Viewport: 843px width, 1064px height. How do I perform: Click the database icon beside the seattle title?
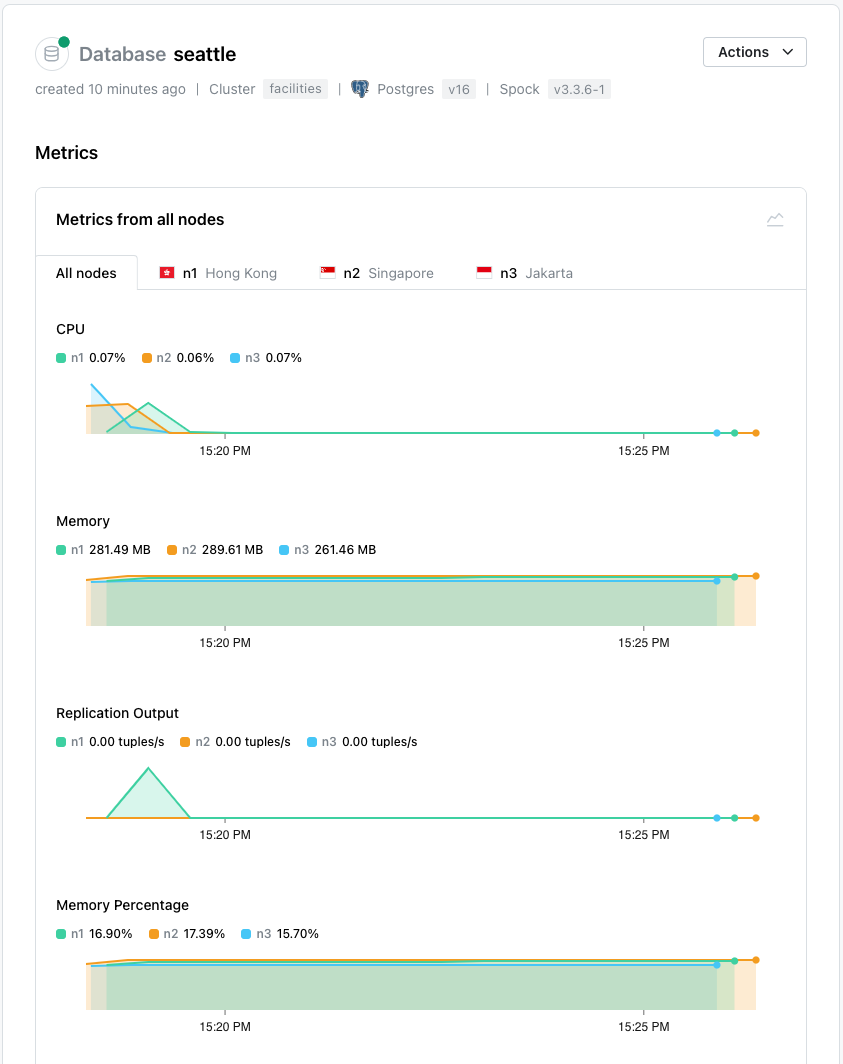tap(51, 54)
